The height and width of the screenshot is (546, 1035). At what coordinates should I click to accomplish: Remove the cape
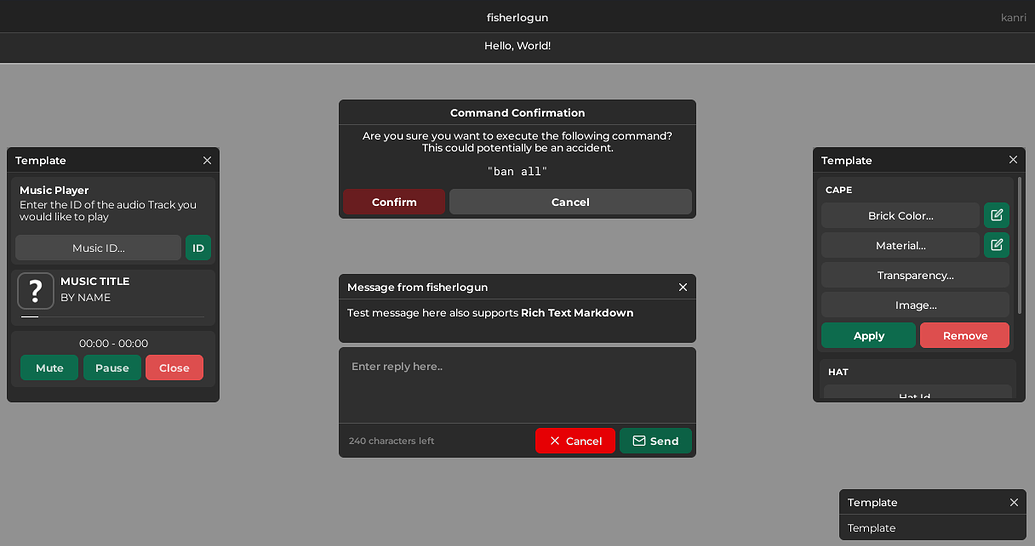tap(965, 335)
